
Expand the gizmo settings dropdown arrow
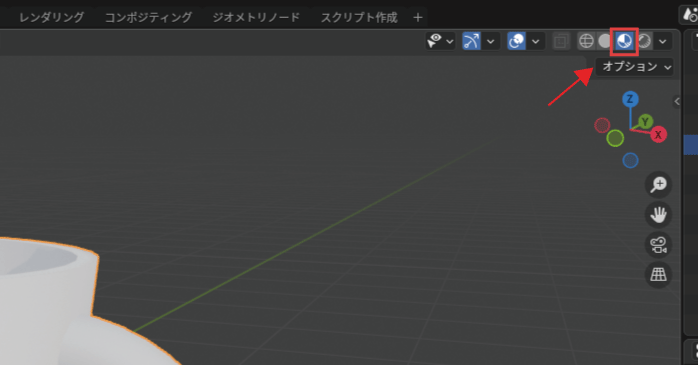491,41
